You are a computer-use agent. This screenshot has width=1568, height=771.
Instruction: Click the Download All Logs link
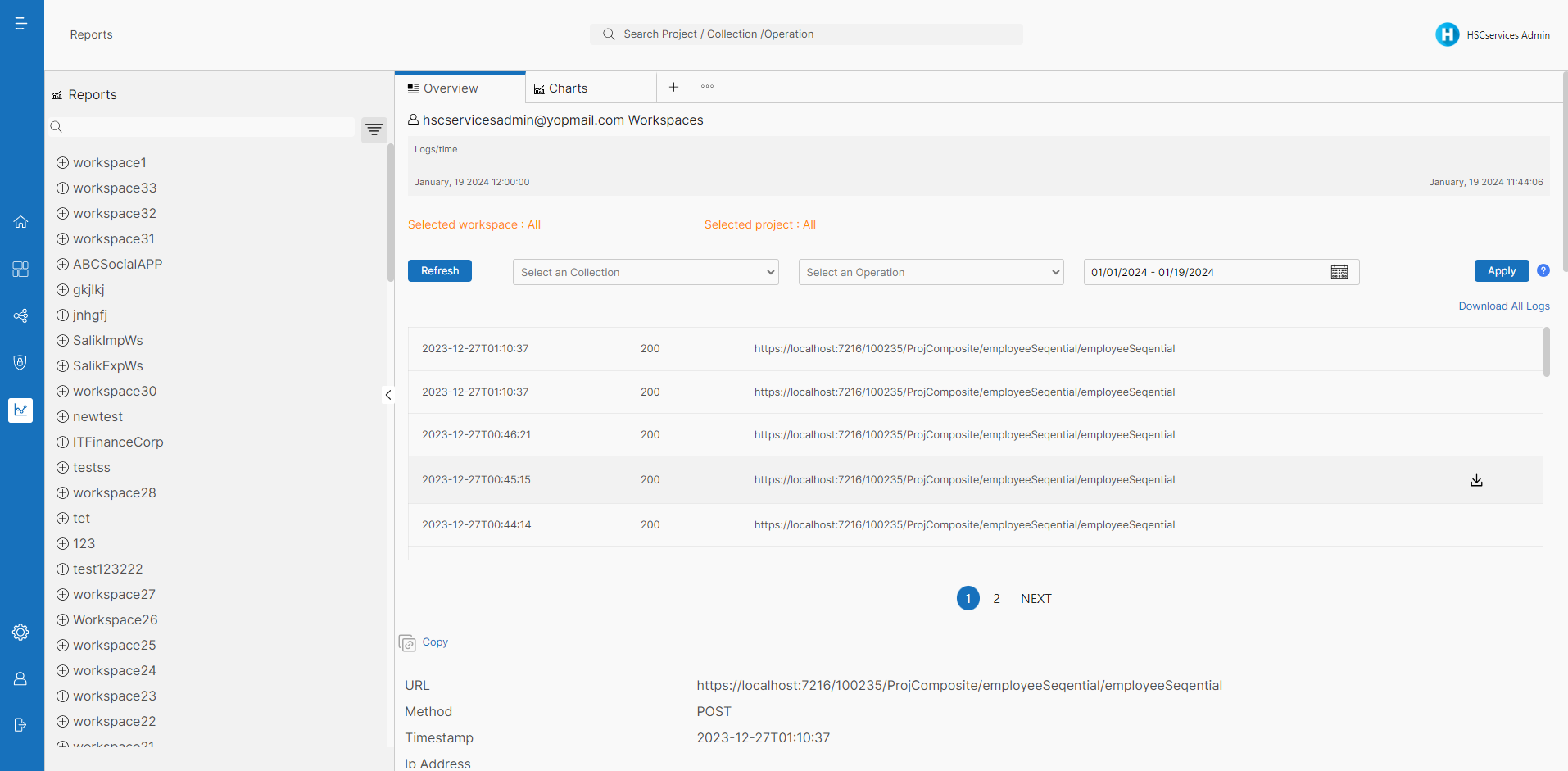pos(1503,306)
